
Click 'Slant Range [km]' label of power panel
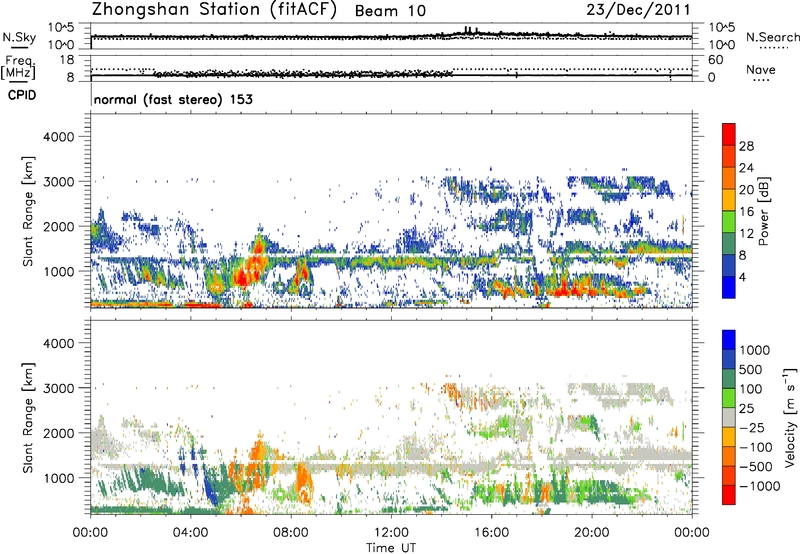(28, 211)
